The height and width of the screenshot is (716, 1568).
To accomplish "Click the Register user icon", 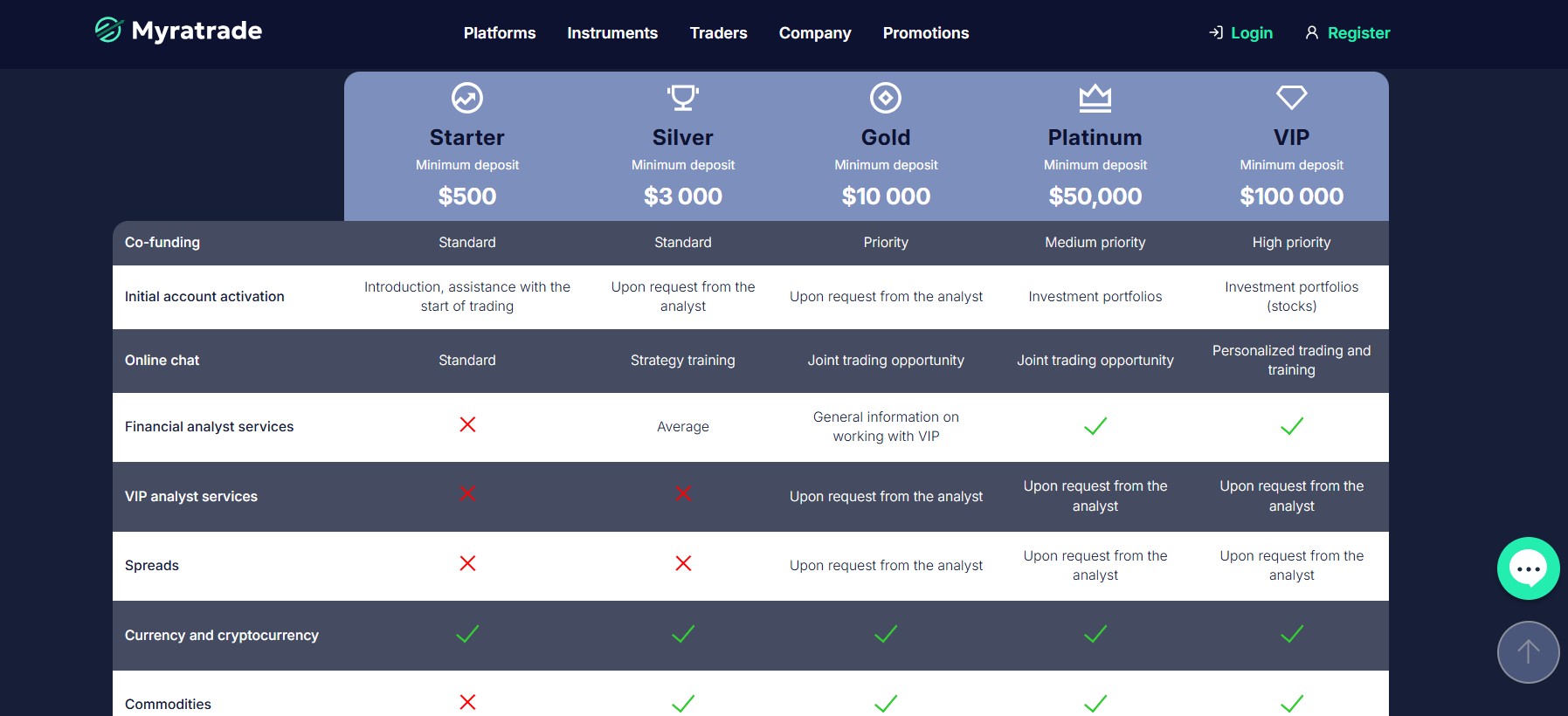I will point(1312,33).
